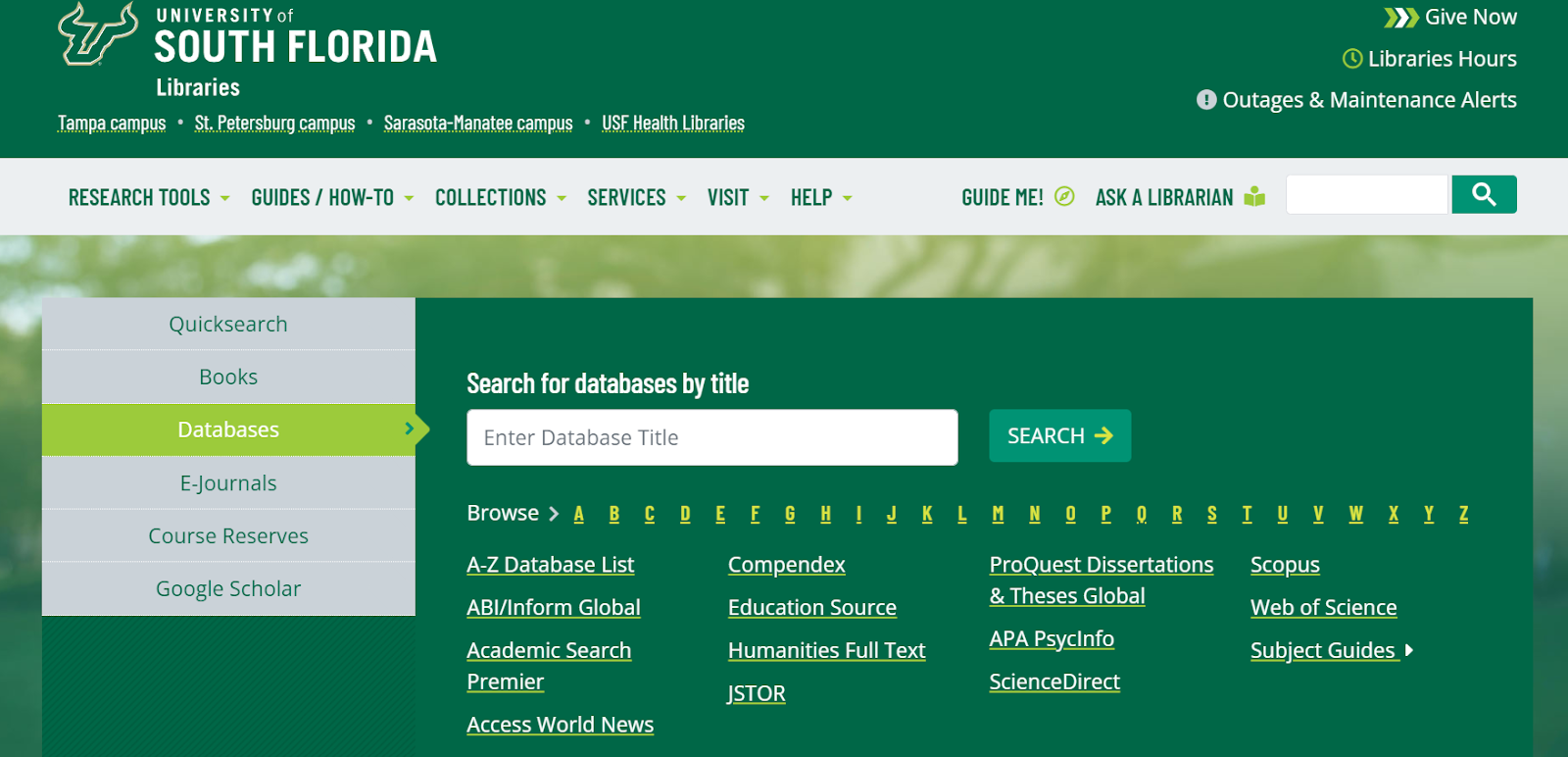Screen dimensions: 1568x757
Task: Click the Libraries Hours clock icon
Action: click(1352, 59)
